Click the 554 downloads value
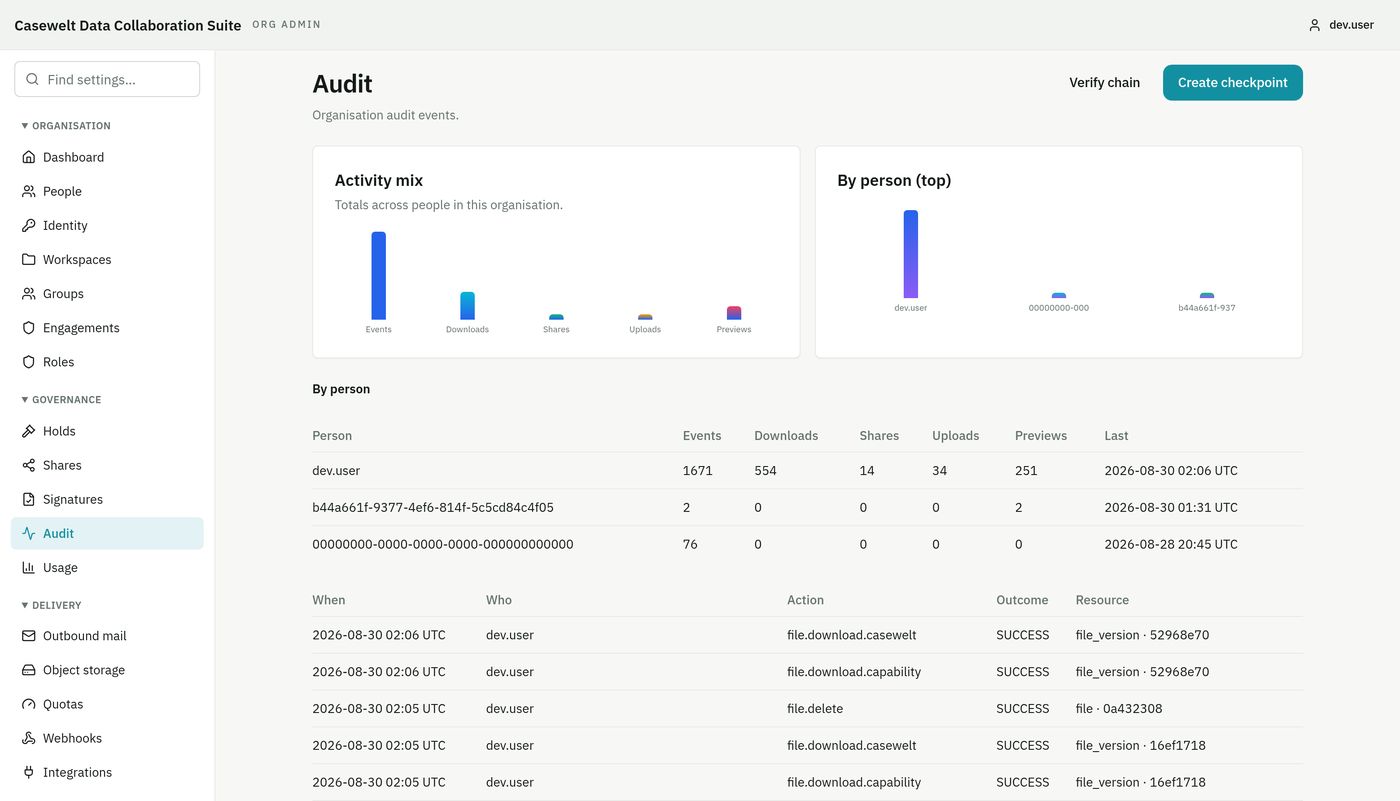 [766, 470]
